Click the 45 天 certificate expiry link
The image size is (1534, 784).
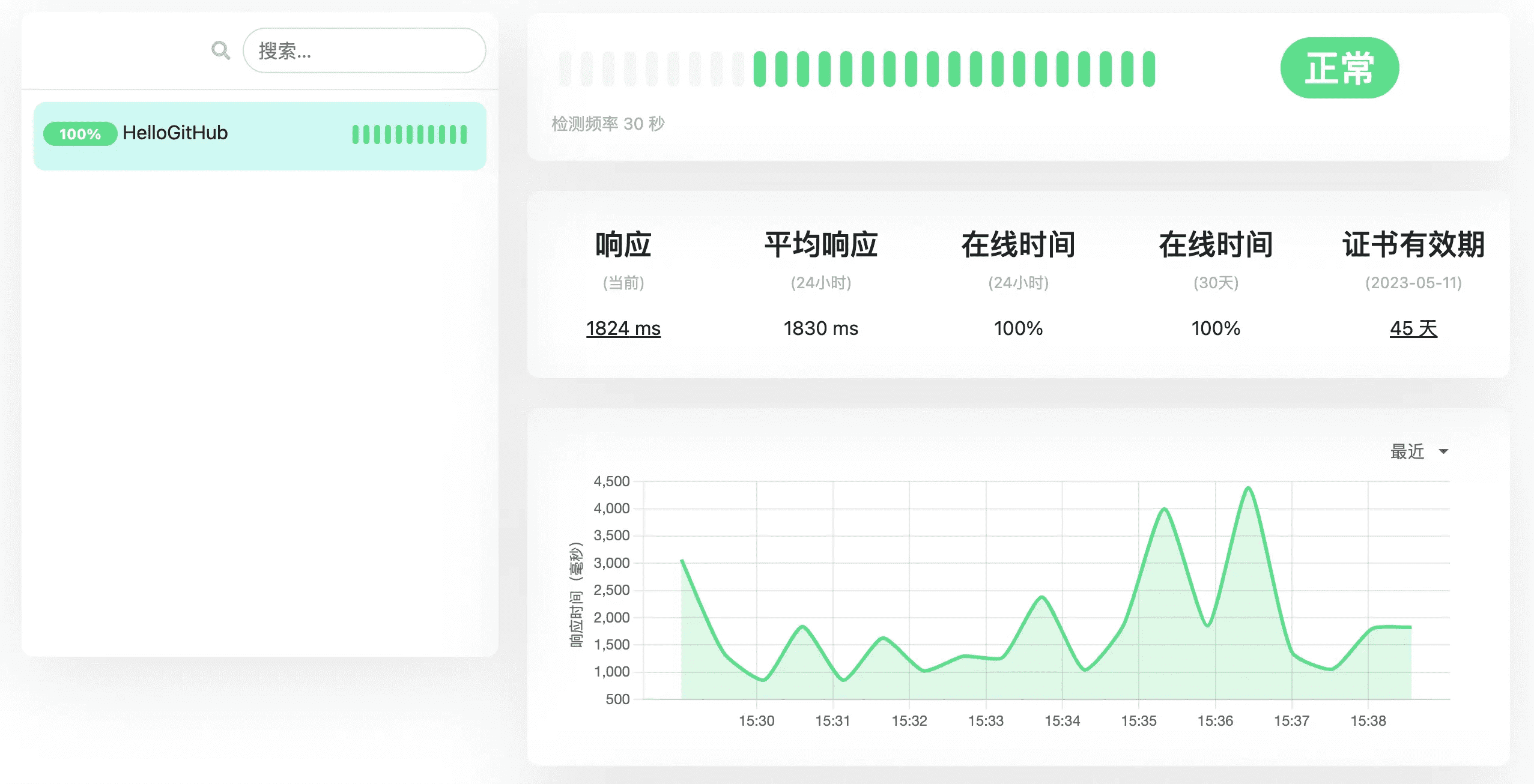click(x=1413, y=328)
